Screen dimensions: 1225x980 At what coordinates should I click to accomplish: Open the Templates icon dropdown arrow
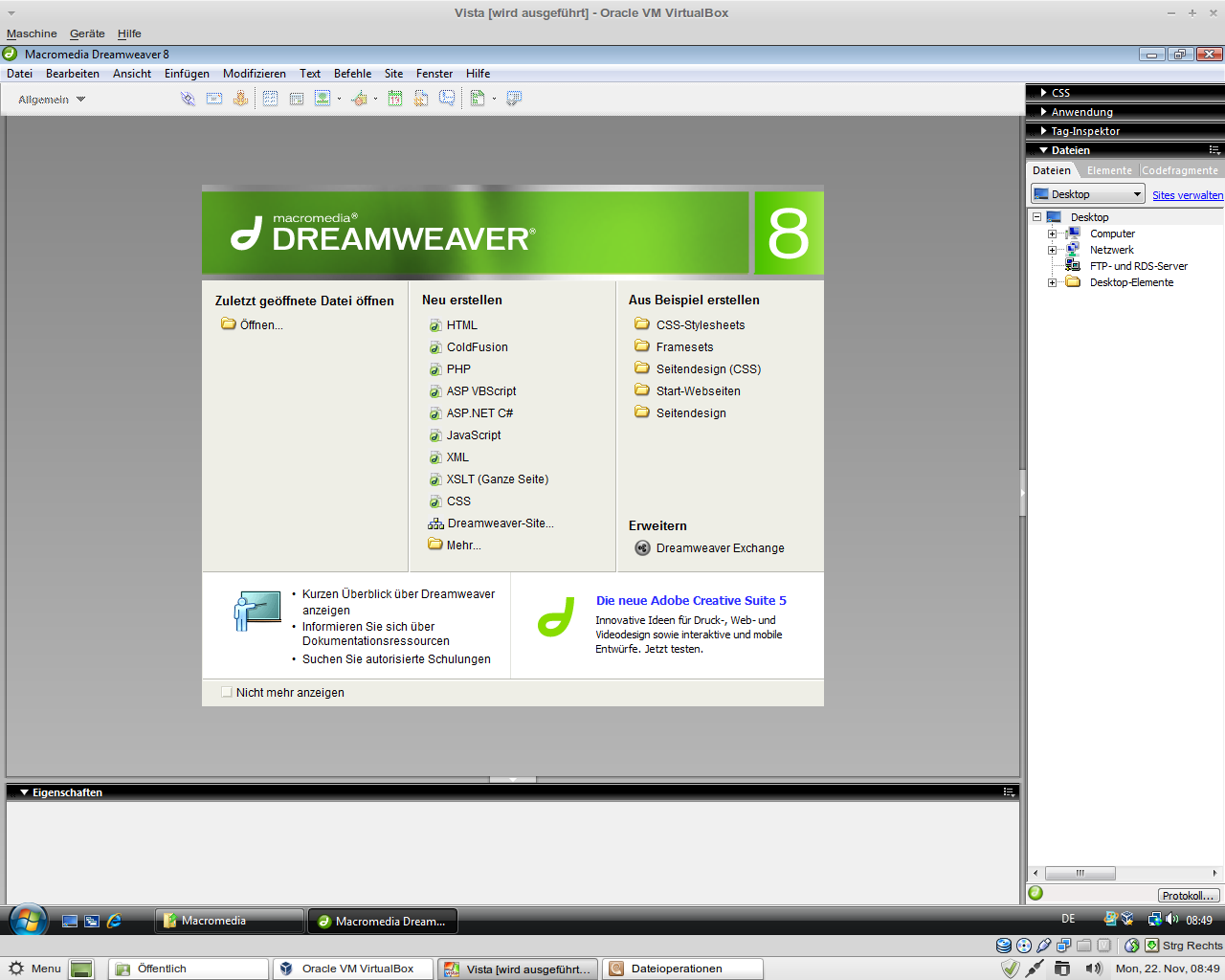[x=494, y=99]
